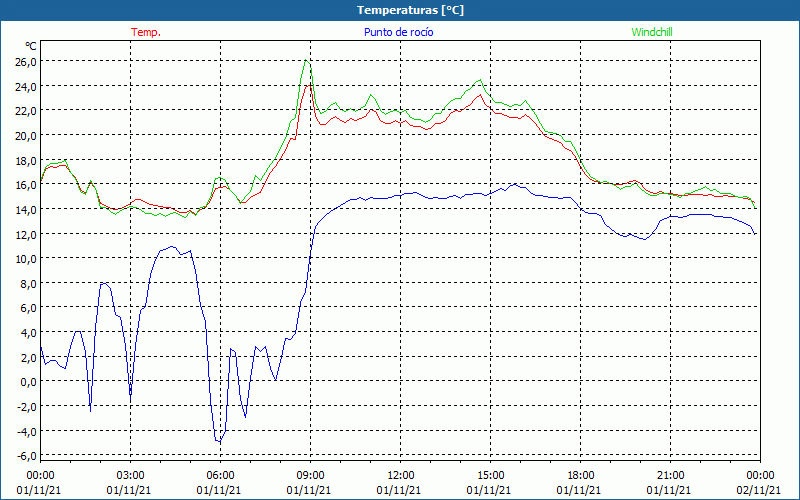Click the -4,0 y-axis value
Viewport: 800px width, 500px height.
(26, 432)
